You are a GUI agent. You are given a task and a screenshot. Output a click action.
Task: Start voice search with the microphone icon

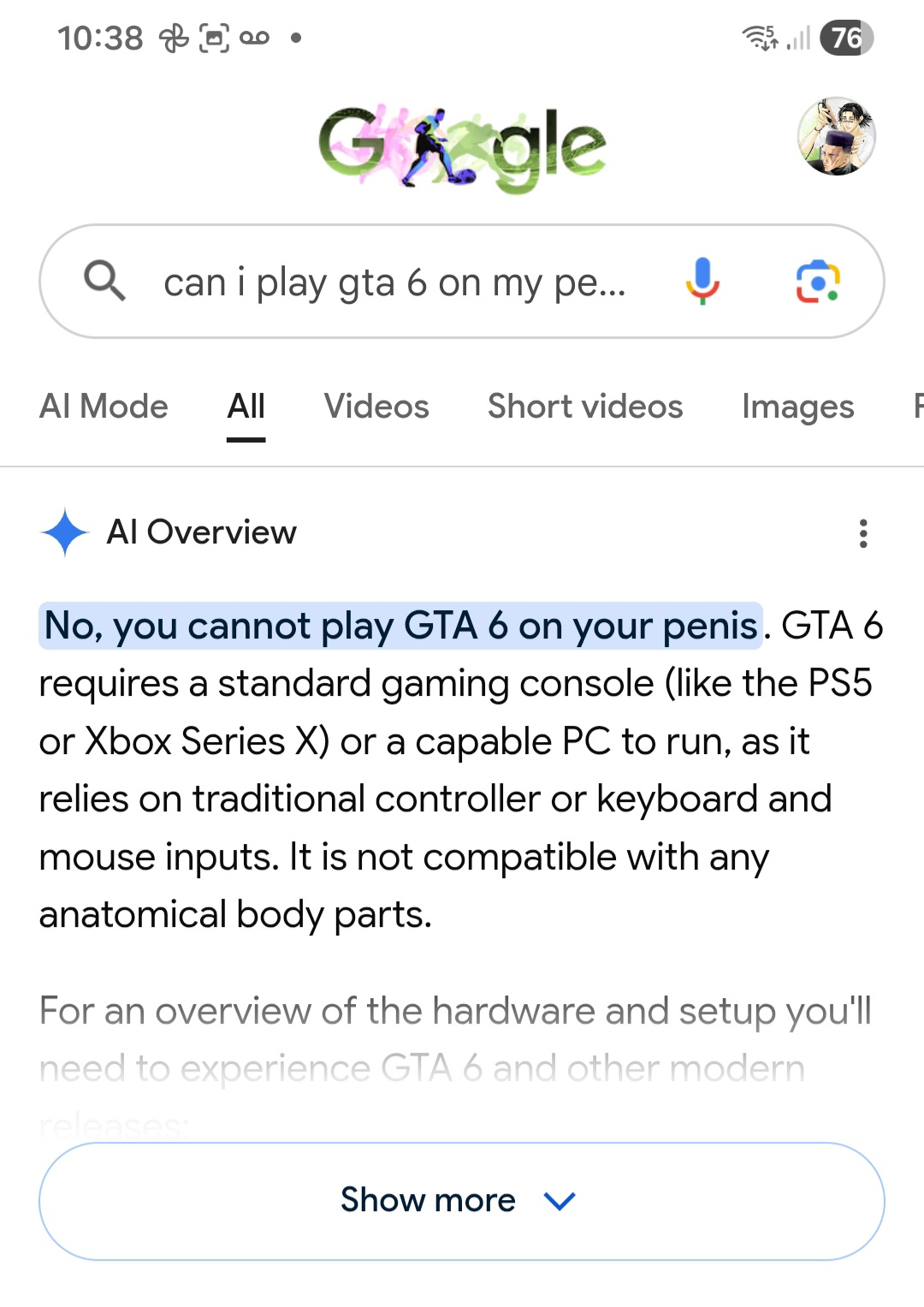tap(702, 281)
